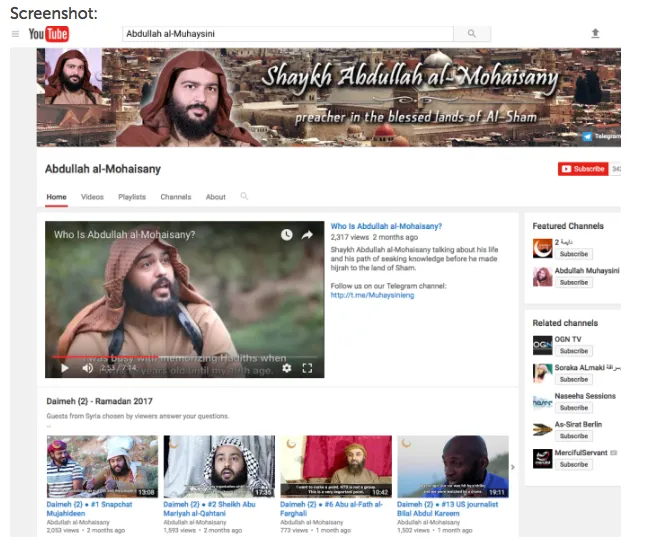Viewport: 652px width, 560px height.
Task: Focus the YouTube search field
Action: [288, 34]
